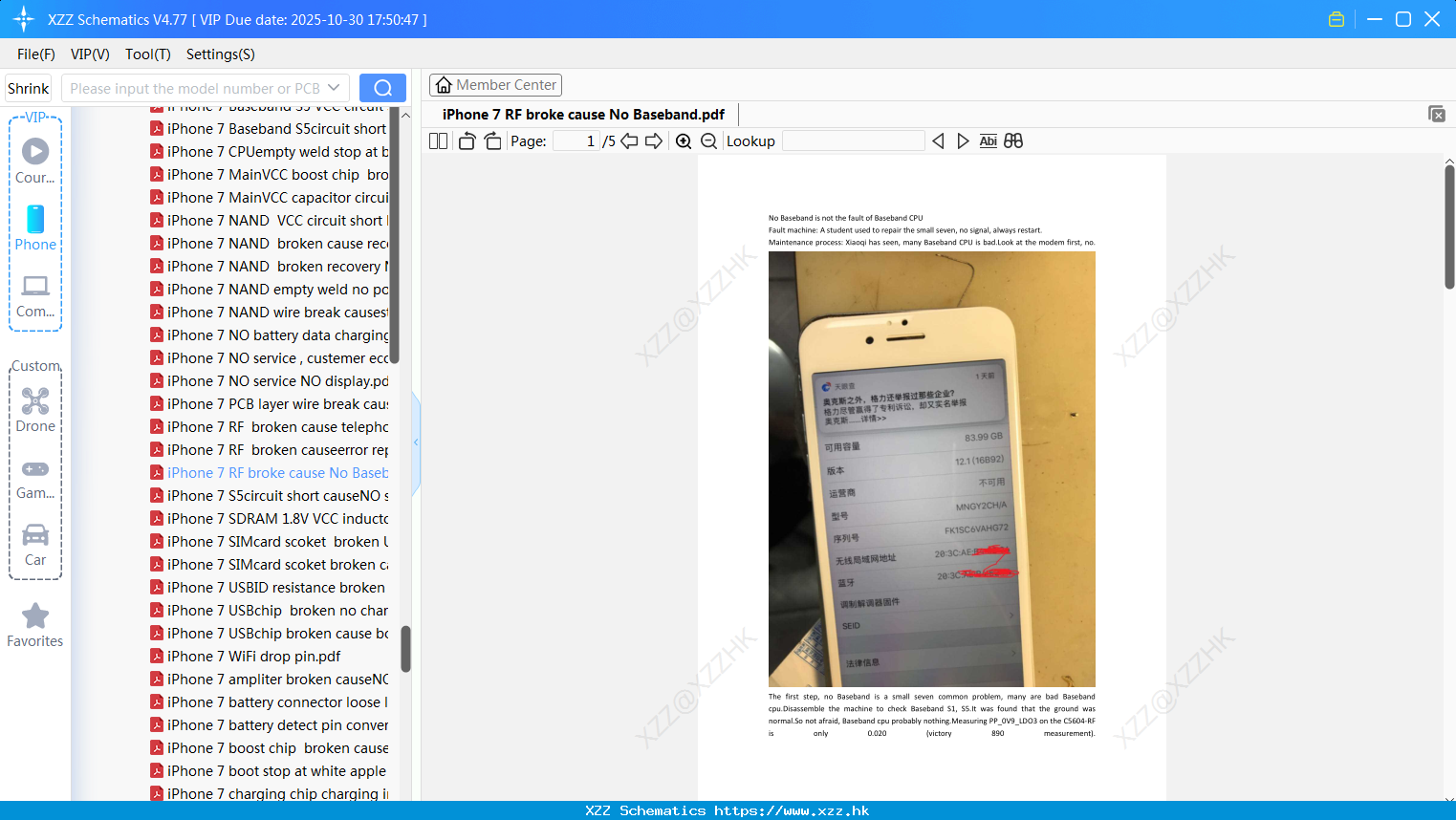Select the Computer category
This screenshot has height=820, width=1456.
(x=35, y=296)
